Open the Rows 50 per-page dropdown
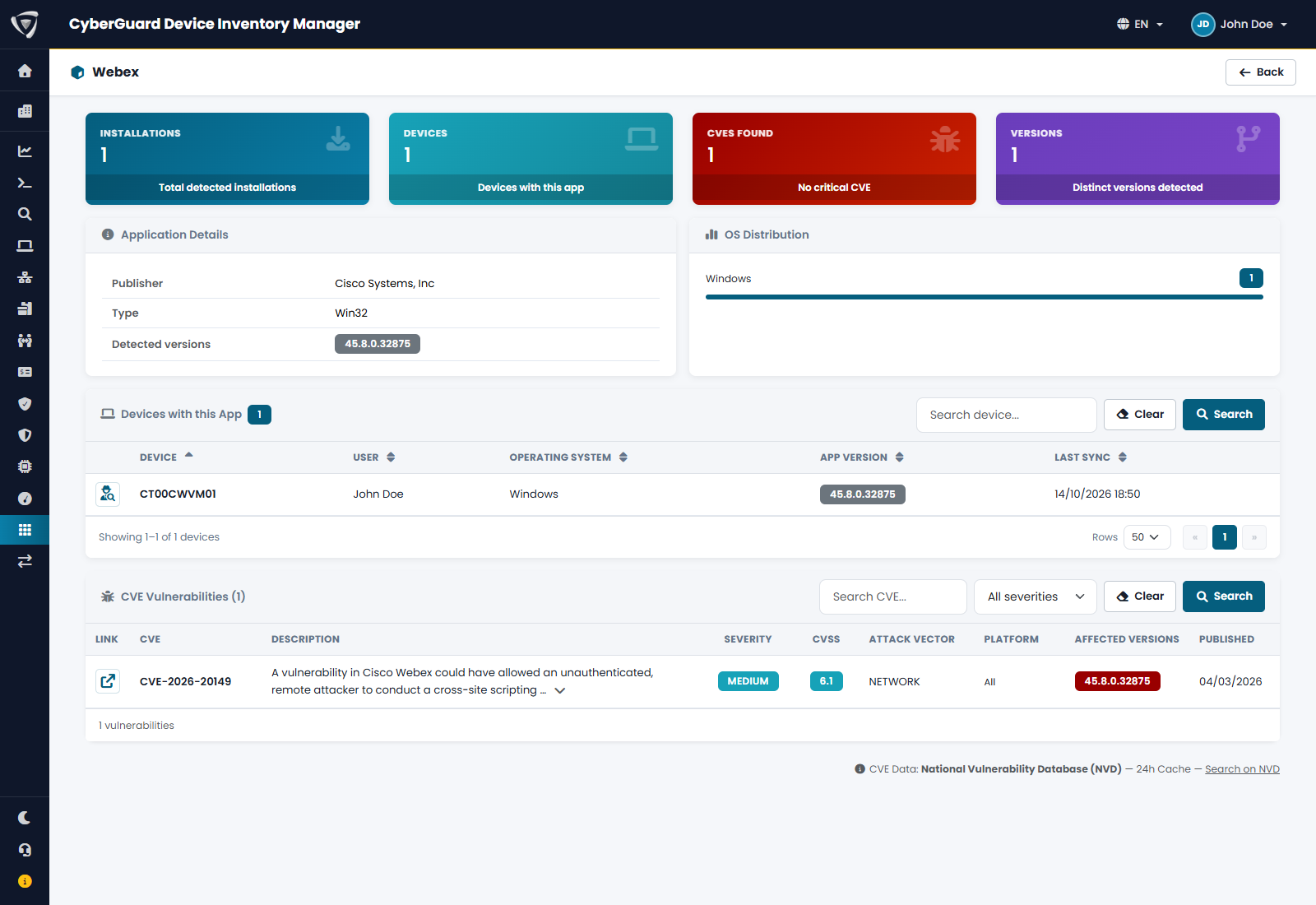This screenshot has width=1316, height=905. [x=1146, y=537]
